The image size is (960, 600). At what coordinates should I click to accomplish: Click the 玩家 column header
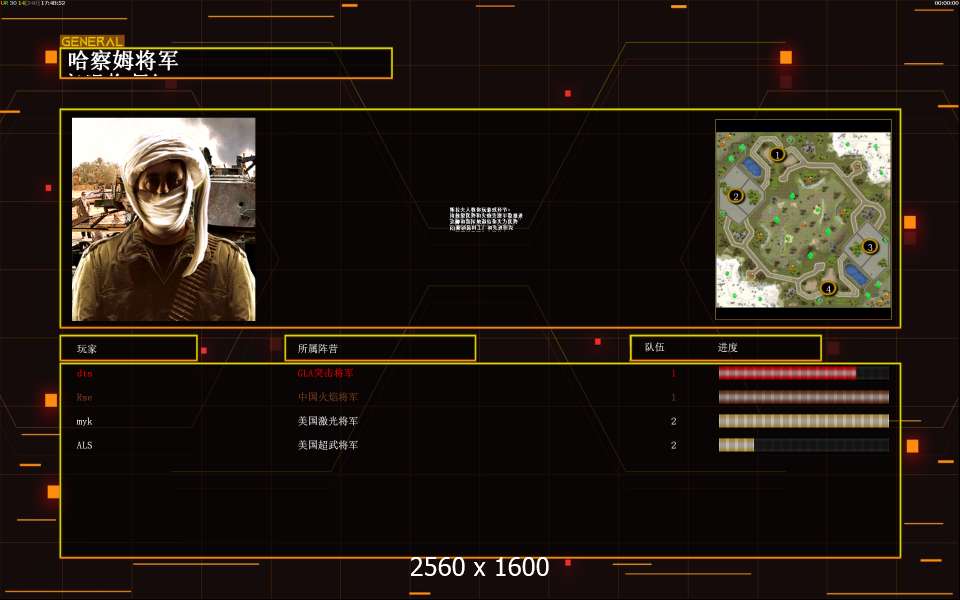129,348
